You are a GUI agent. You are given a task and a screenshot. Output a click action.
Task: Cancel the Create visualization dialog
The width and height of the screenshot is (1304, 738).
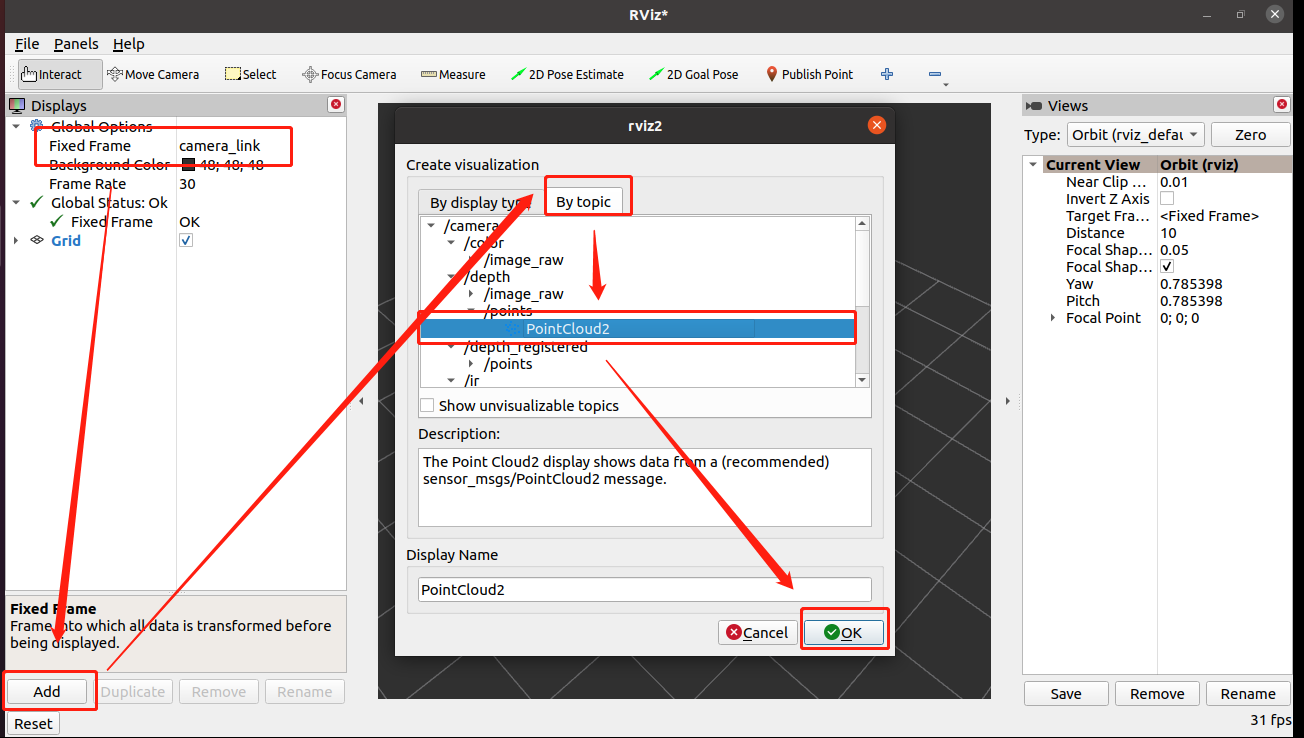coord(757,632)
